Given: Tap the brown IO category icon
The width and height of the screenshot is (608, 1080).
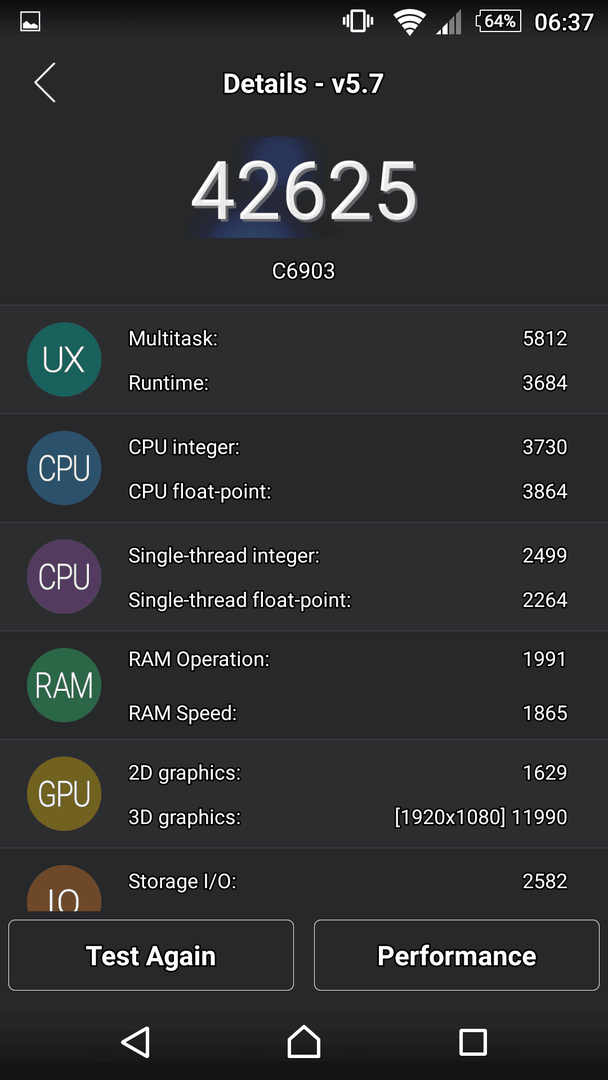Looking at the screenshot, I should (x=64, y=889).
